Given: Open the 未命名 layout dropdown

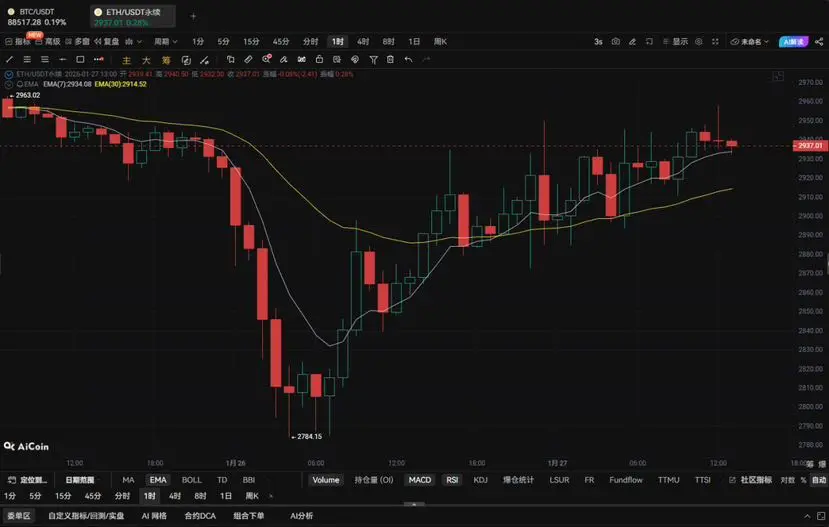Looking at the screenshot, I should click(x=749, y=41).
